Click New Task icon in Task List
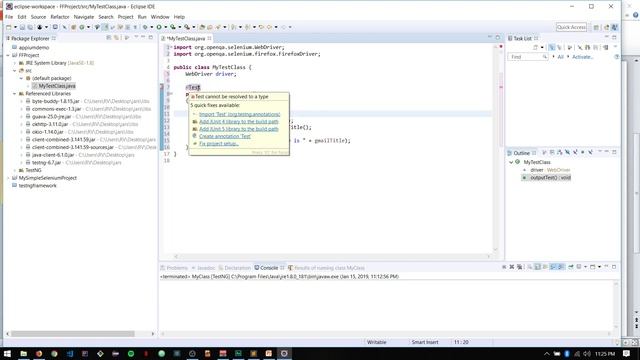640x360 pixels. [x=536, y=47]
